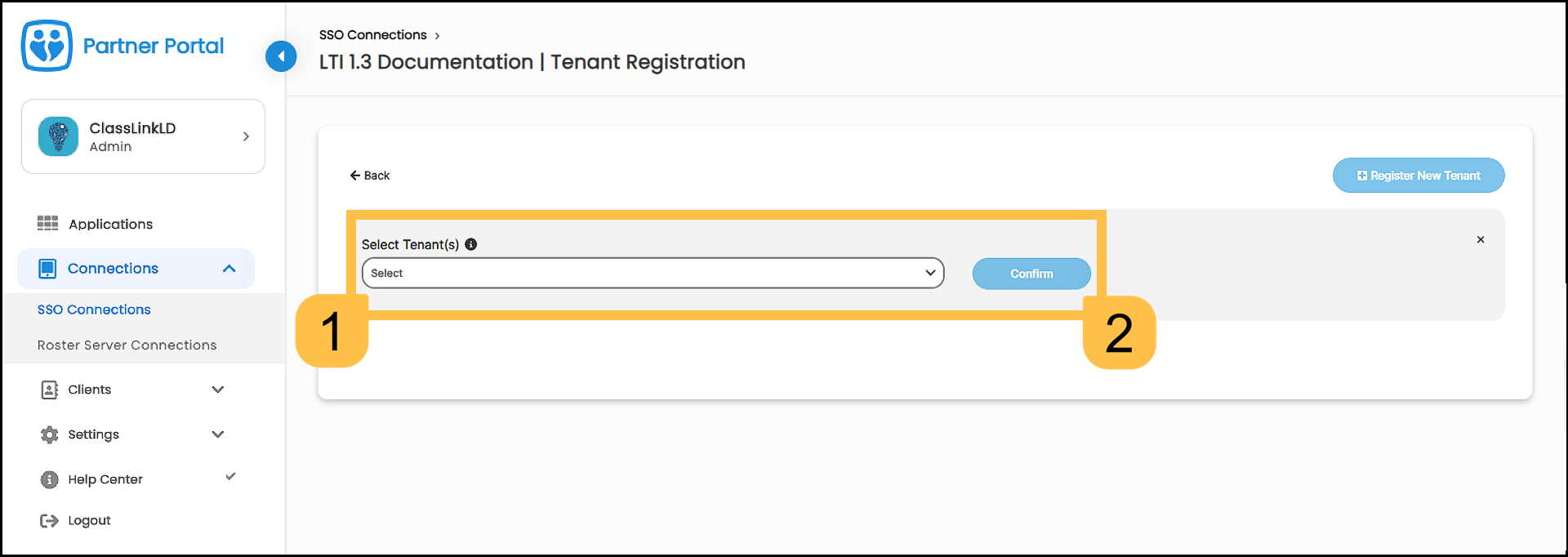Screen dimensions: 1568x557
Task: Collapse sidebar with blue arrow button
Action: tap(281, 56)
